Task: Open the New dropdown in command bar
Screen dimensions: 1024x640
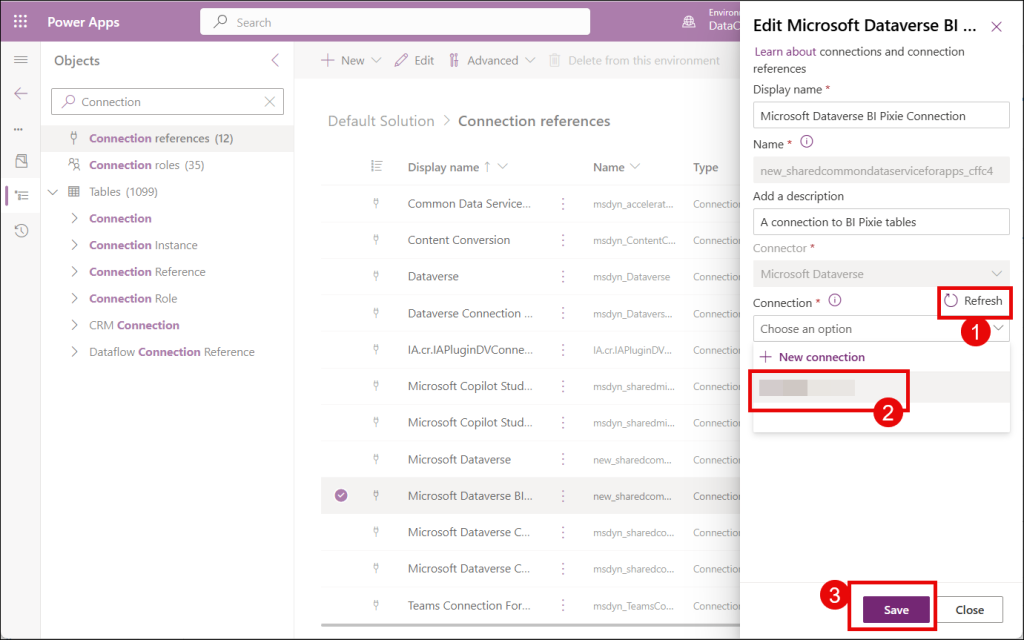Action: 351,61
